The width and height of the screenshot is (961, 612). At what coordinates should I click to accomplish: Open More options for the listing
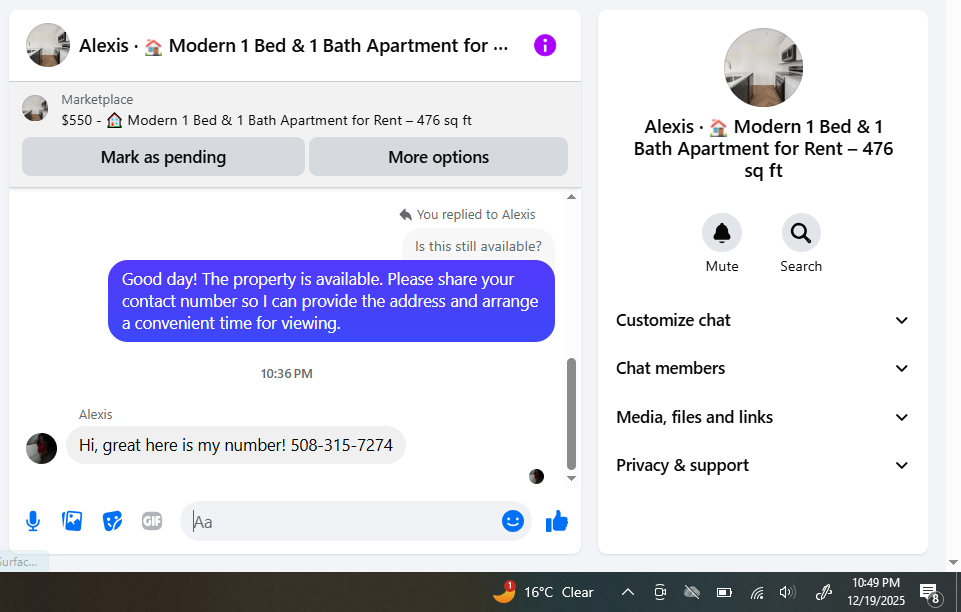pyautogui.click(x=438, y=157)
